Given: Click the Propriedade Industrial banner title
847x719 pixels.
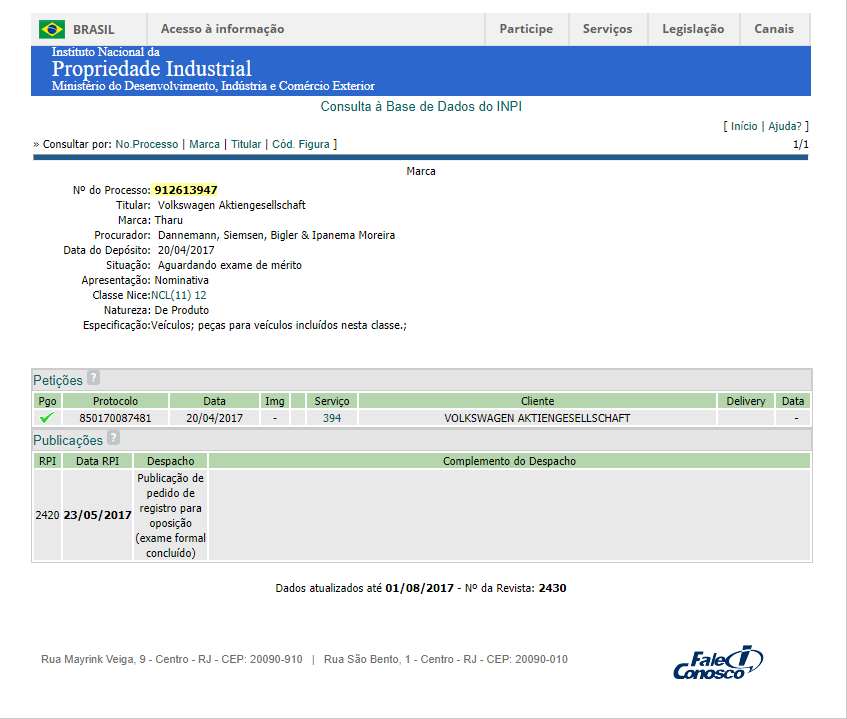Looking at the screenshot, I should click(x=152, y=69).
